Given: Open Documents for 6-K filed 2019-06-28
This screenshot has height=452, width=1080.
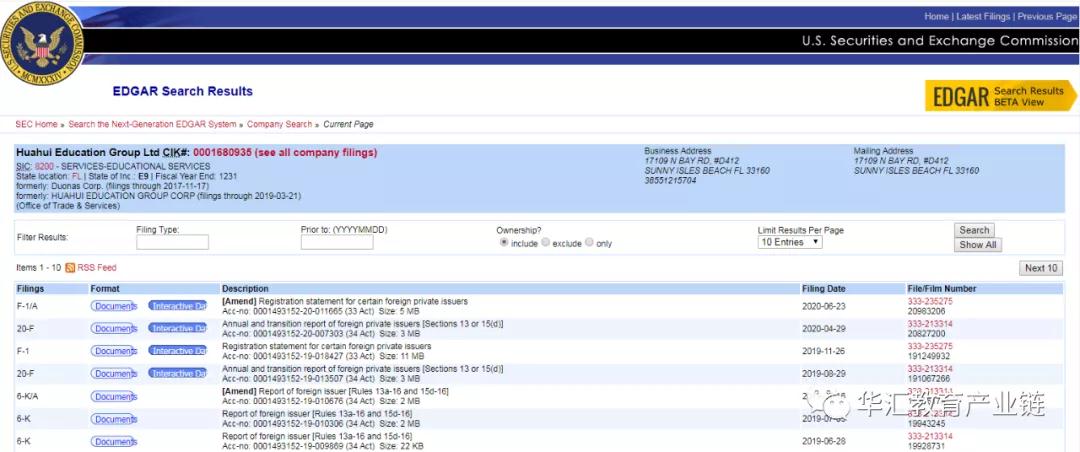Looking at the screenshot, I should (x=114, y=442).
